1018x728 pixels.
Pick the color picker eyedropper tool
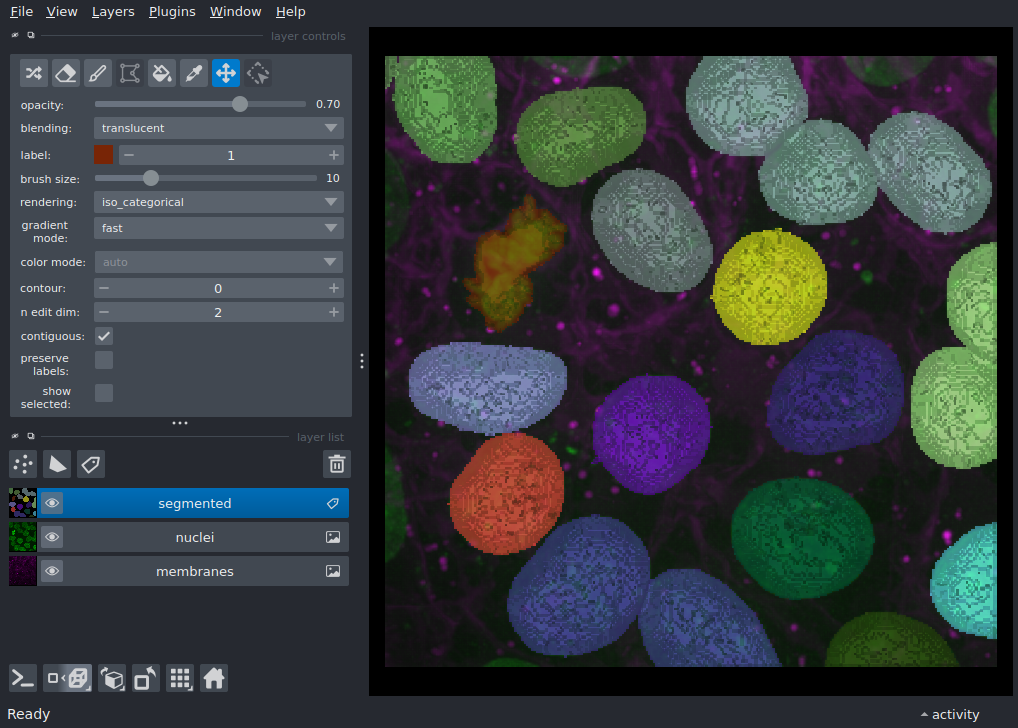[194, 72]
